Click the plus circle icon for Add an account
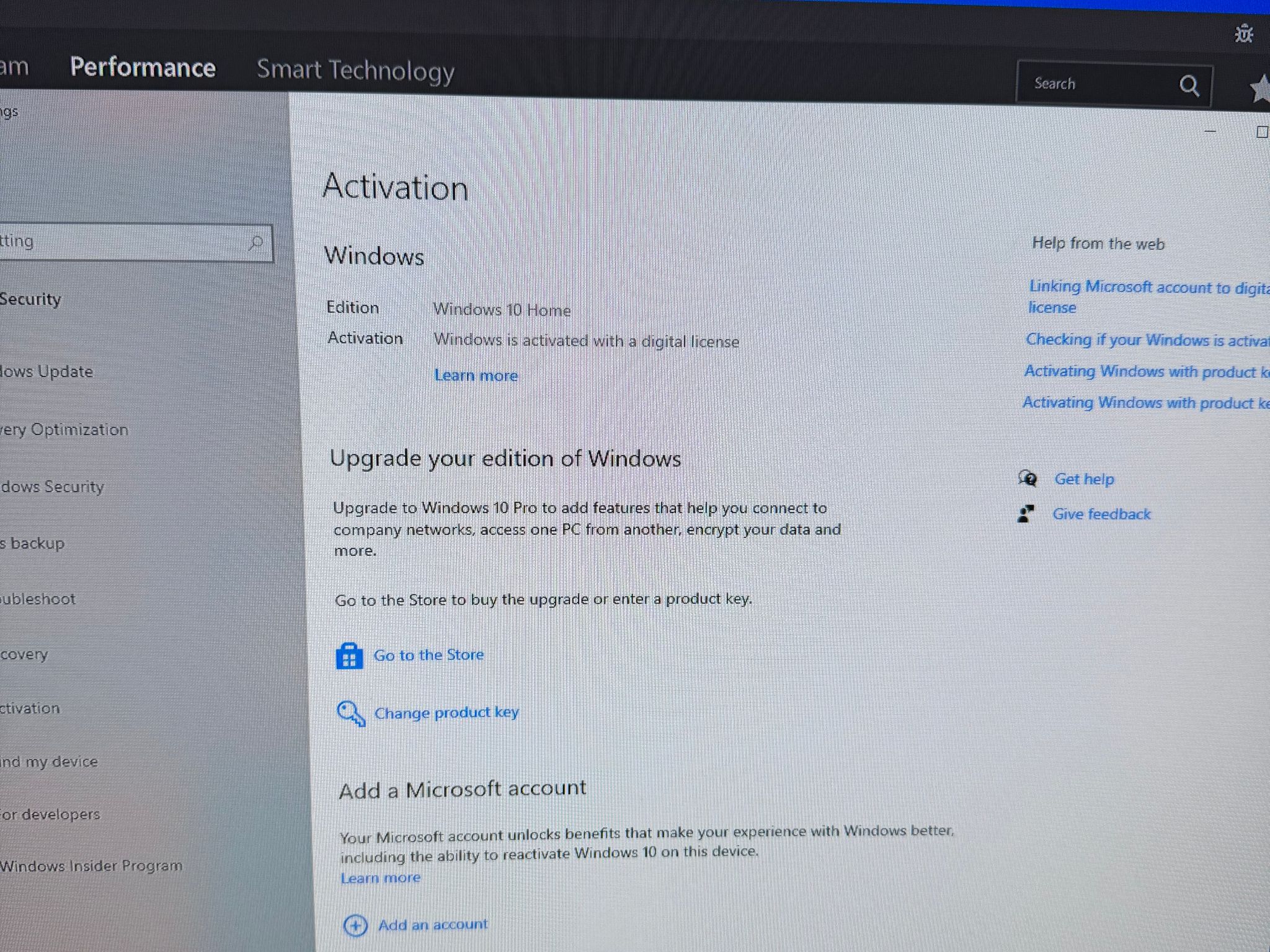 click(355, 925)
